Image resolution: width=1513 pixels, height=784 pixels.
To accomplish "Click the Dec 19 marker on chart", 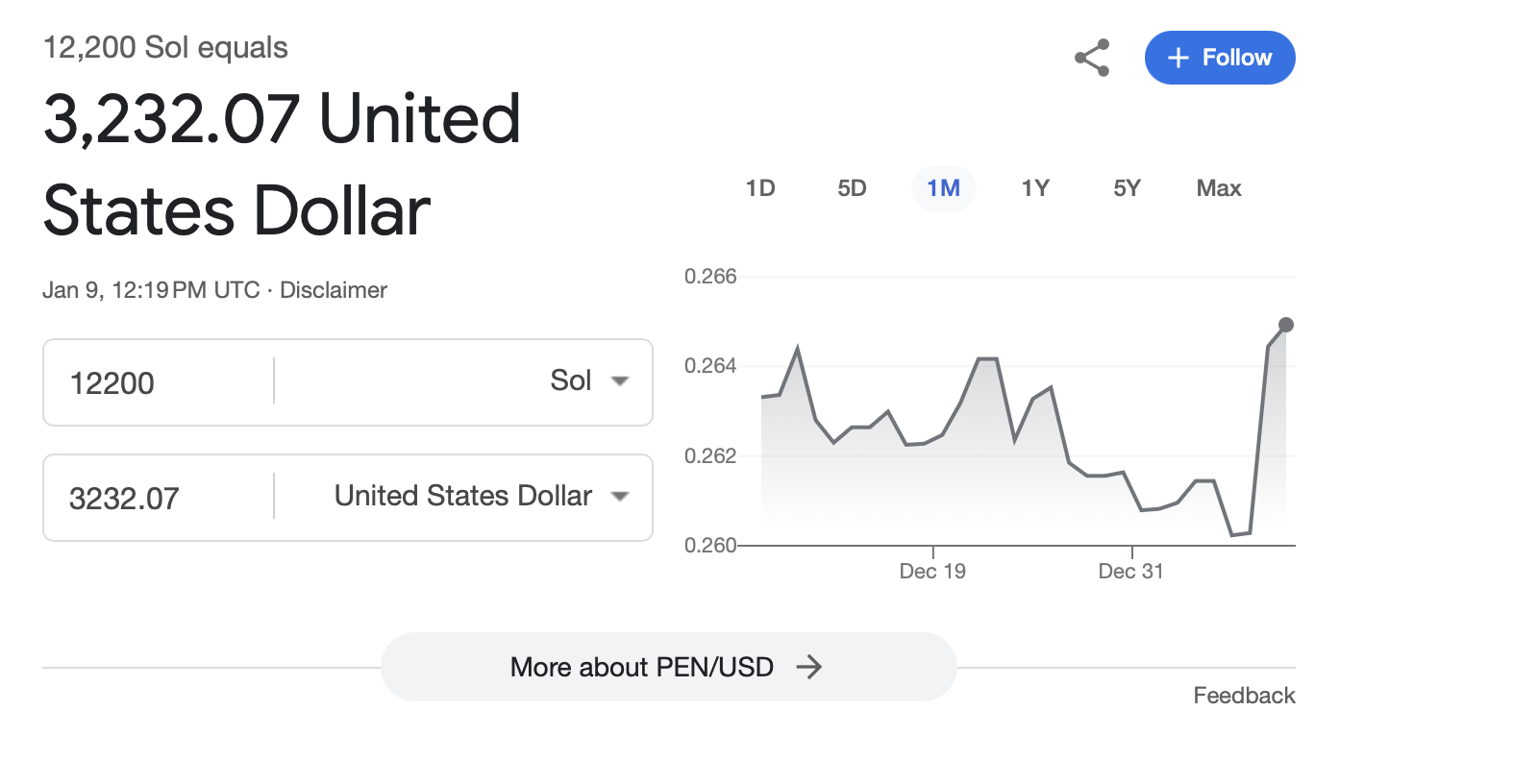I will click(x=932, y=571).
